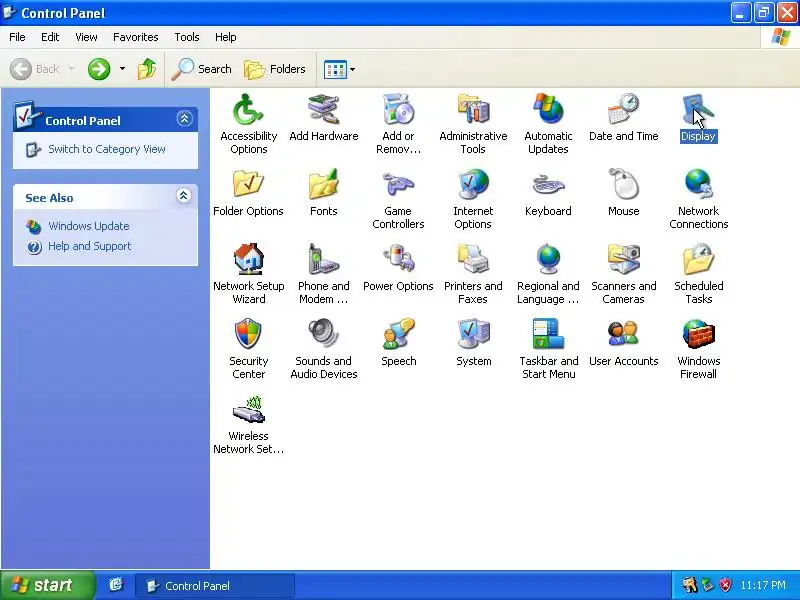Viewport: 800px width, 600px height.
Task: Open Administrative Tools folder icon
Action: tap(473, 109)
